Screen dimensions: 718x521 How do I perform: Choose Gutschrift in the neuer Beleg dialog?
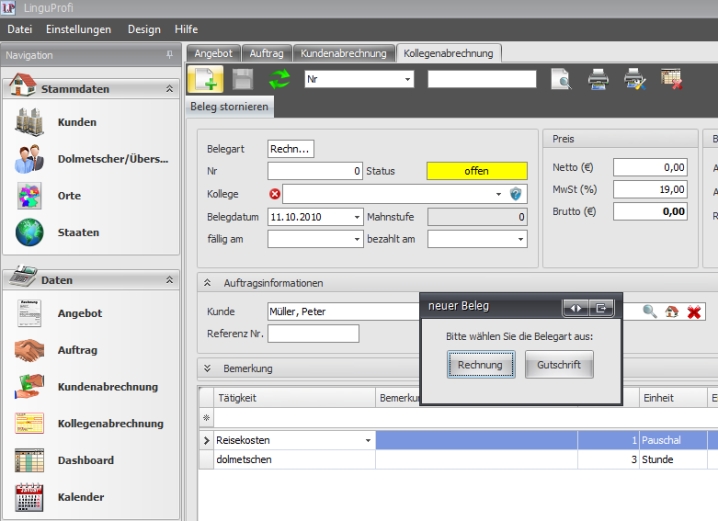[x=560, y=366]
